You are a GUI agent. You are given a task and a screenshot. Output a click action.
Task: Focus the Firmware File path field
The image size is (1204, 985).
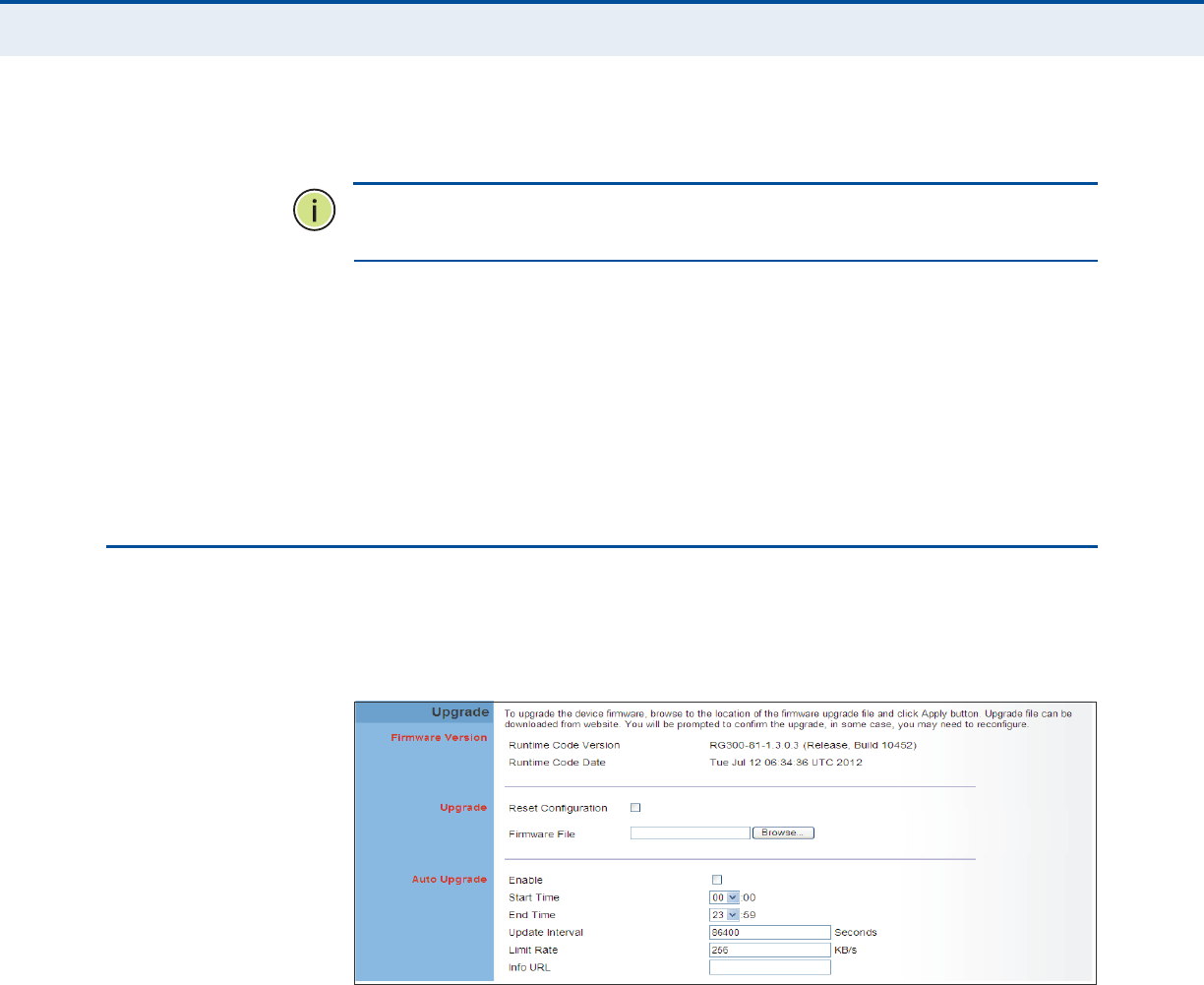coord(691,832)
